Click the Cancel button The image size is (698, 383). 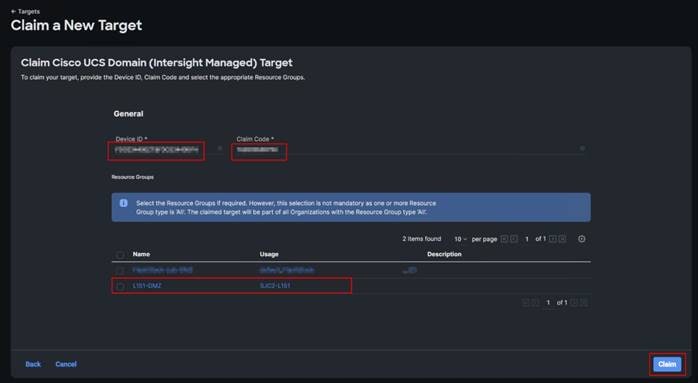point(66,364)
